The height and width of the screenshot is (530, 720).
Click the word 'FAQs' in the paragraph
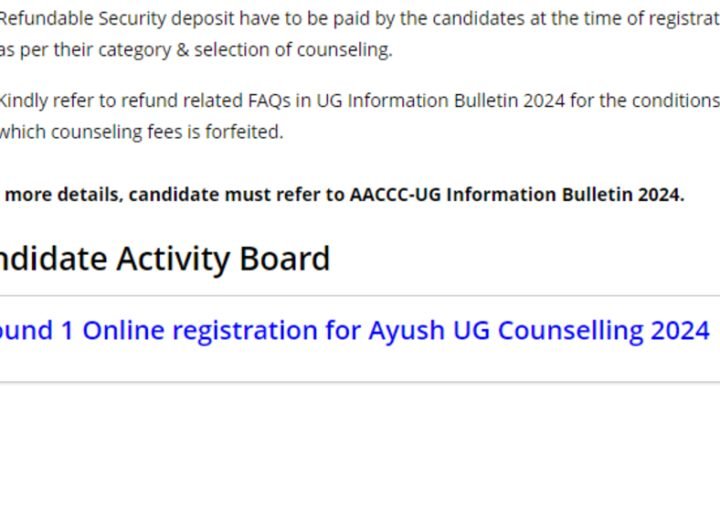point(270,101)
